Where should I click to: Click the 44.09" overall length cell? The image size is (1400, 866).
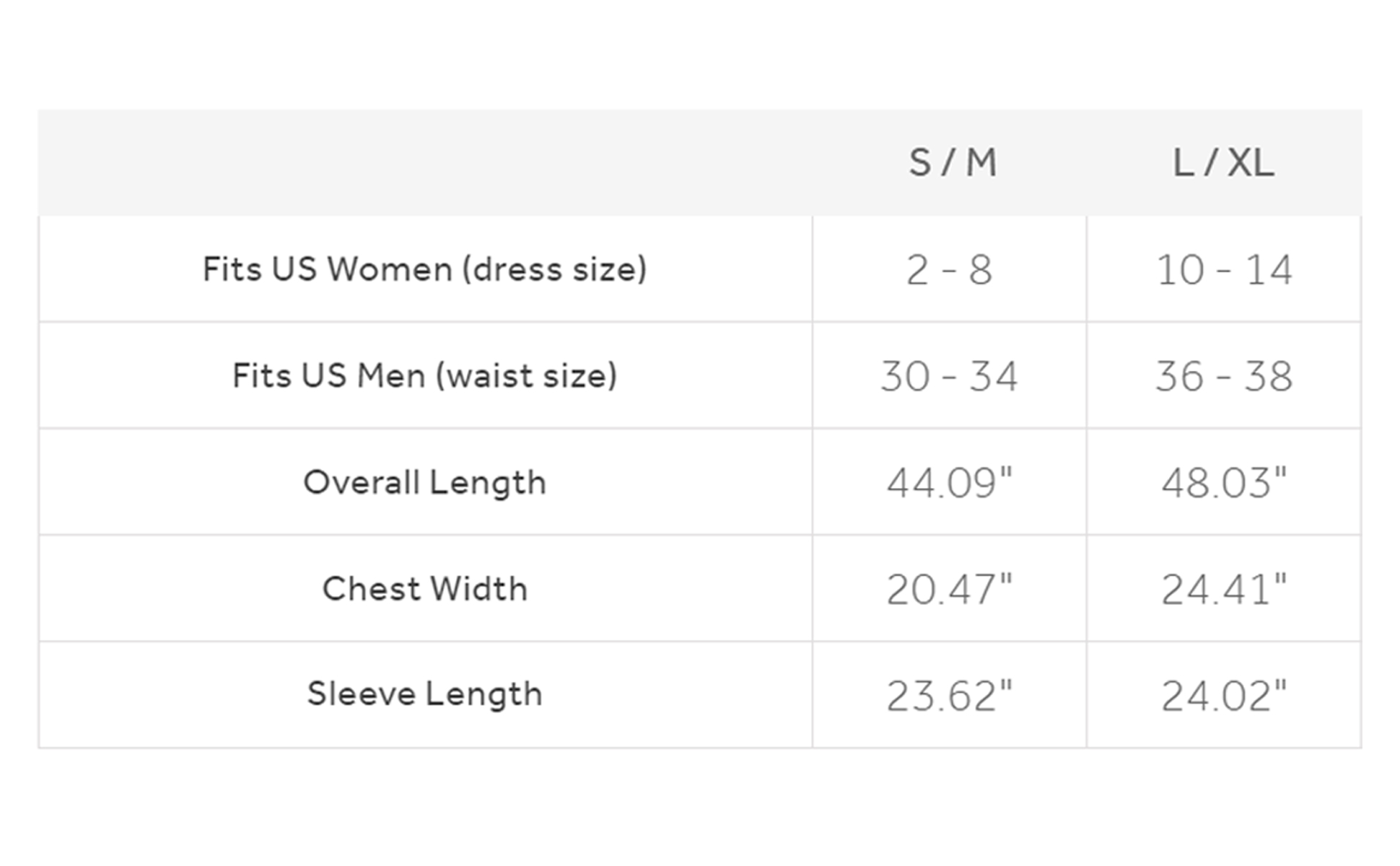[949, 482]
